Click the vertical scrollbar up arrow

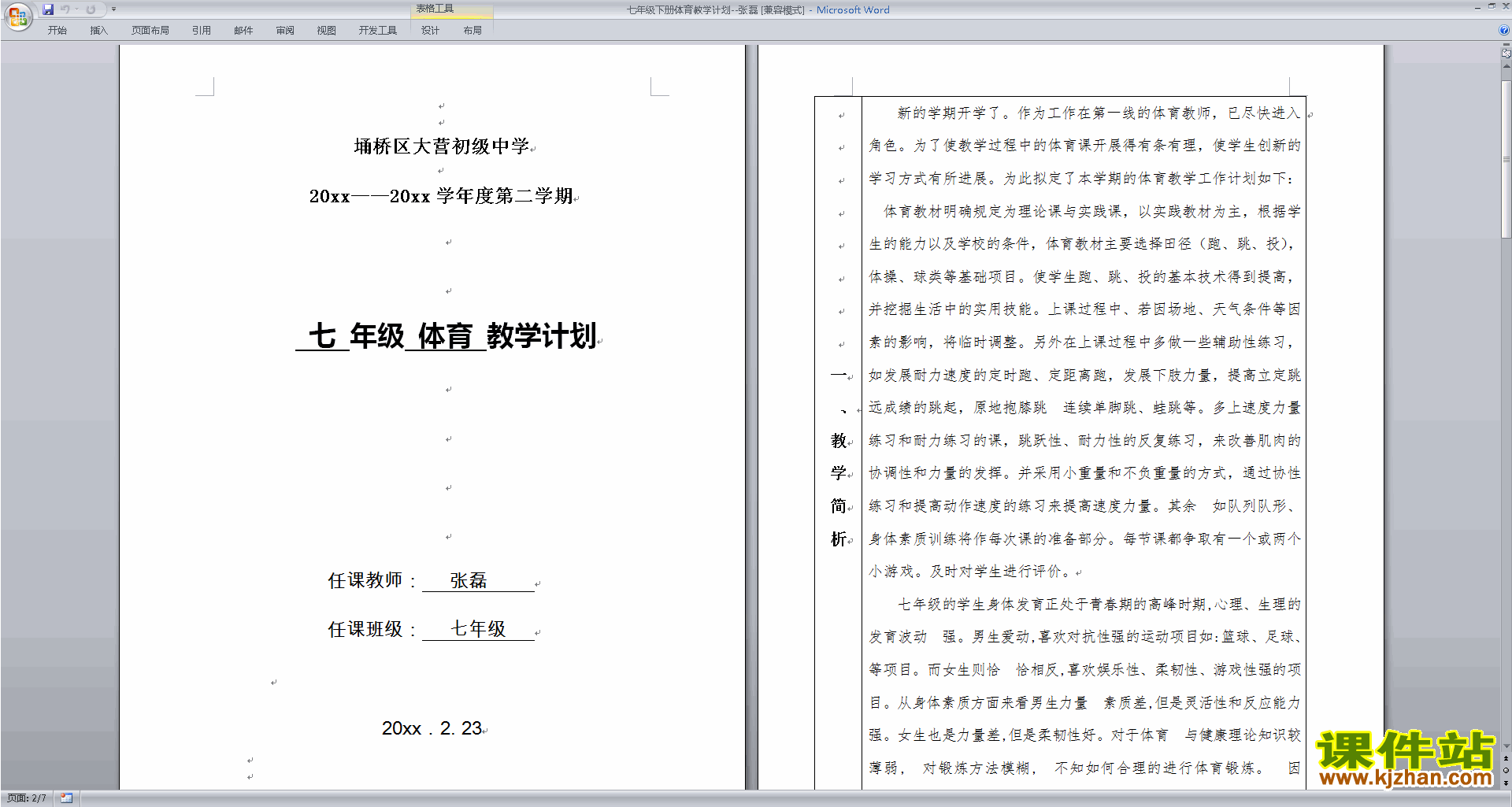tap(1506, 66)
